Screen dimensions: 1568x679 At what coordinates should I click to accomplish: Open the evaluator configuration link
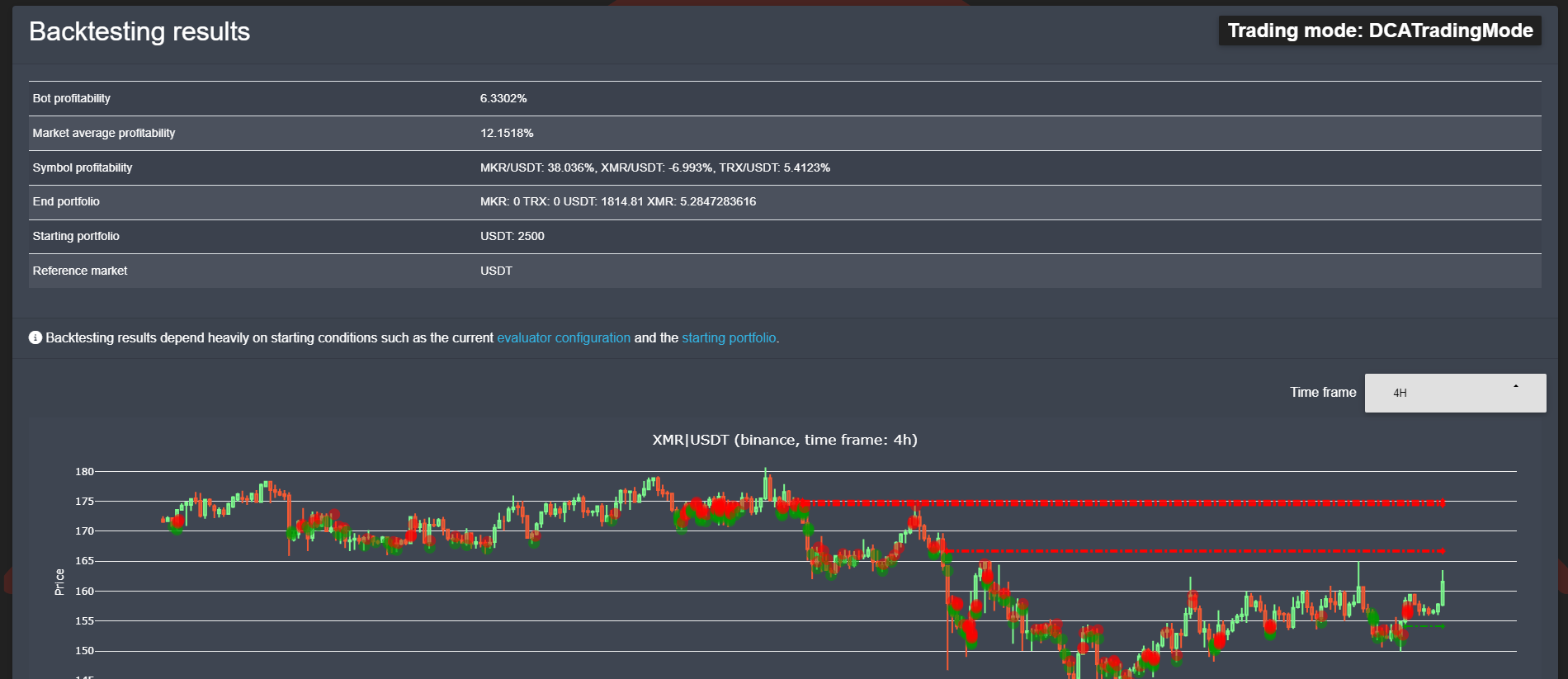564,337
